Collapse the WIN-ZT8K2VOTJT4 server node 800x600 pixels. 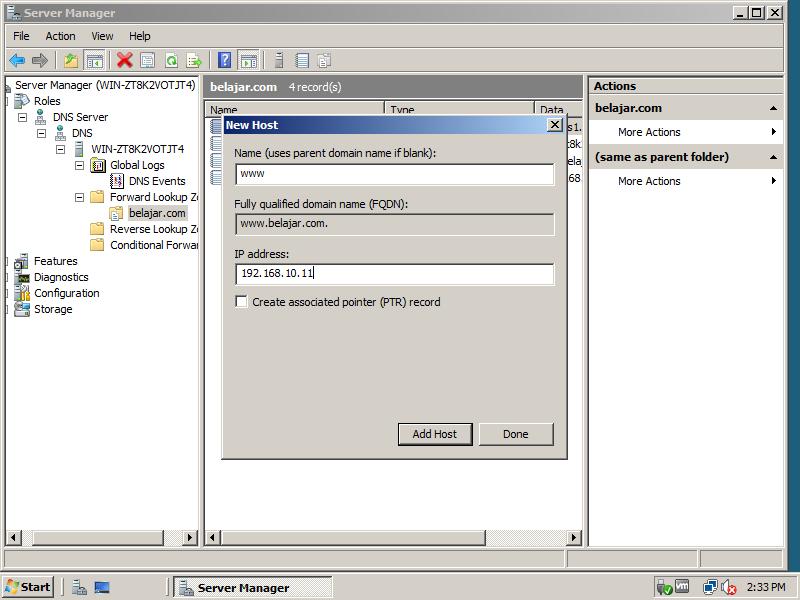(x=60, y=149)
